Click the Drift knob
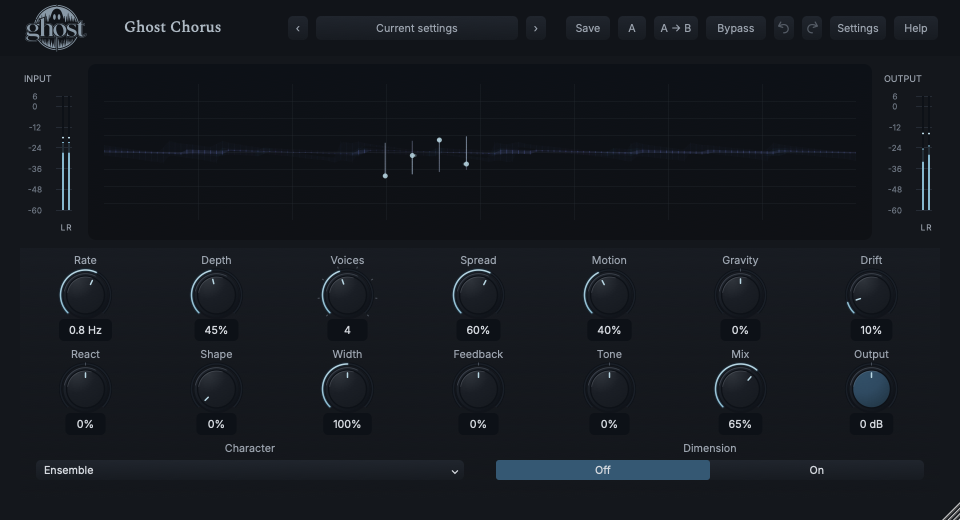Viewport: 960px width, 520px height. (x=871, y=295)
